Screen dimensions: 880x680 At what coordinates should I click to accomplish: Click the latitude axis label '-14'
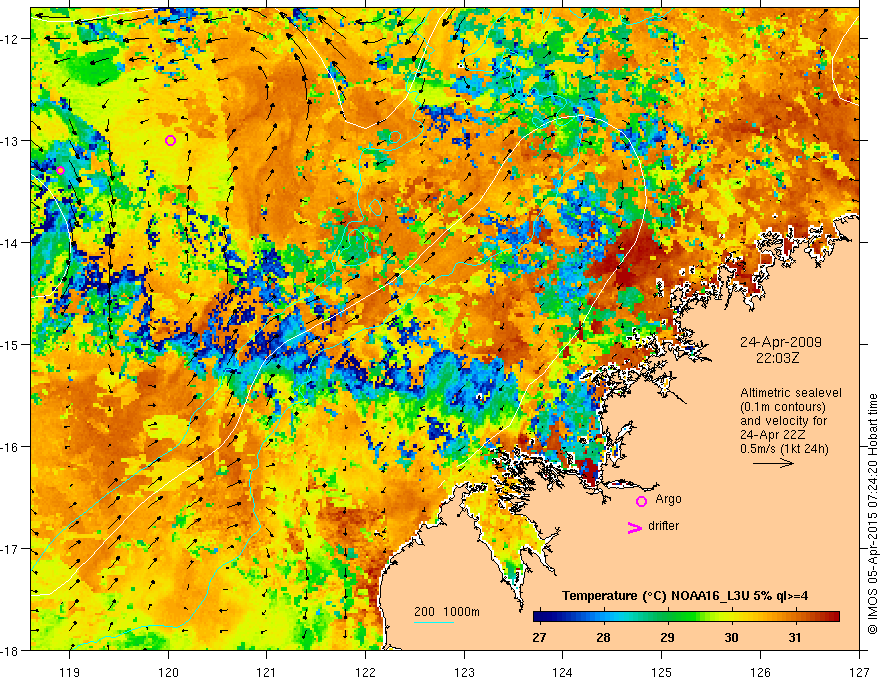(x=11, y=243)
